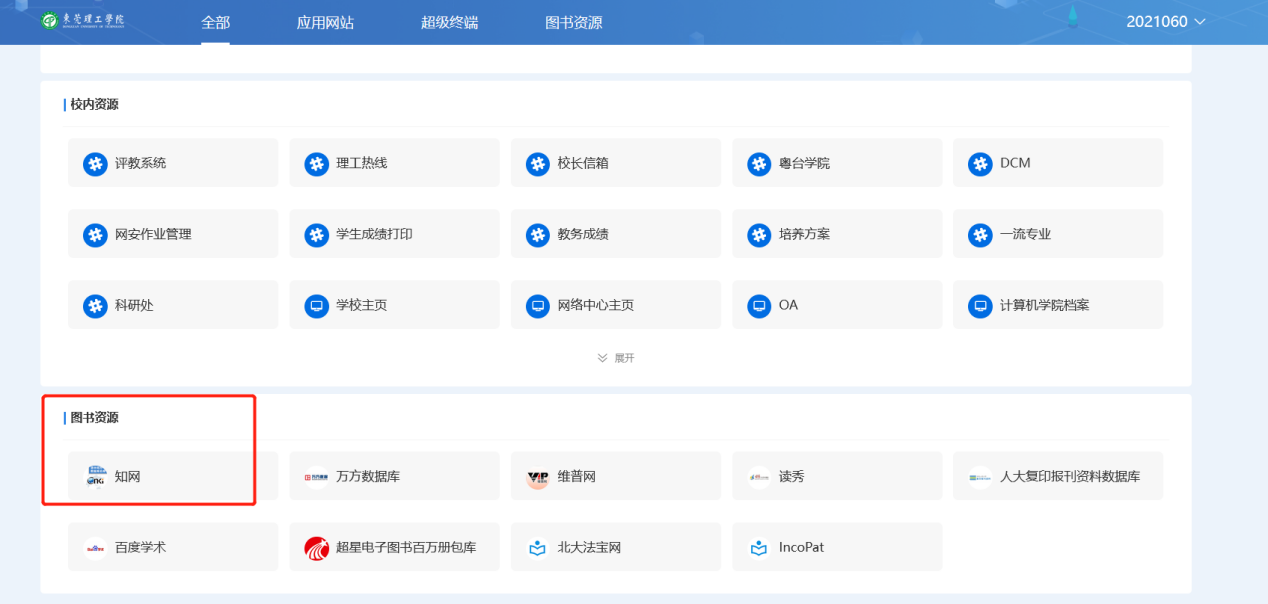1268x604 pixels.
Task: Open the 理工热线 link
Action: 394,163
